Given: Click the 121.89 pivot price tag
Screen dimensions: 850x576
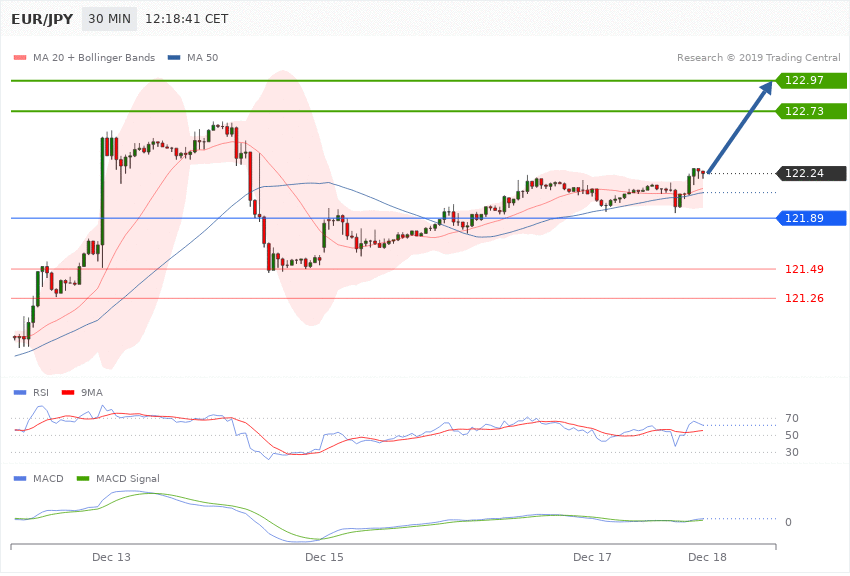Looking at the screenshot, I should click(812, 218).
